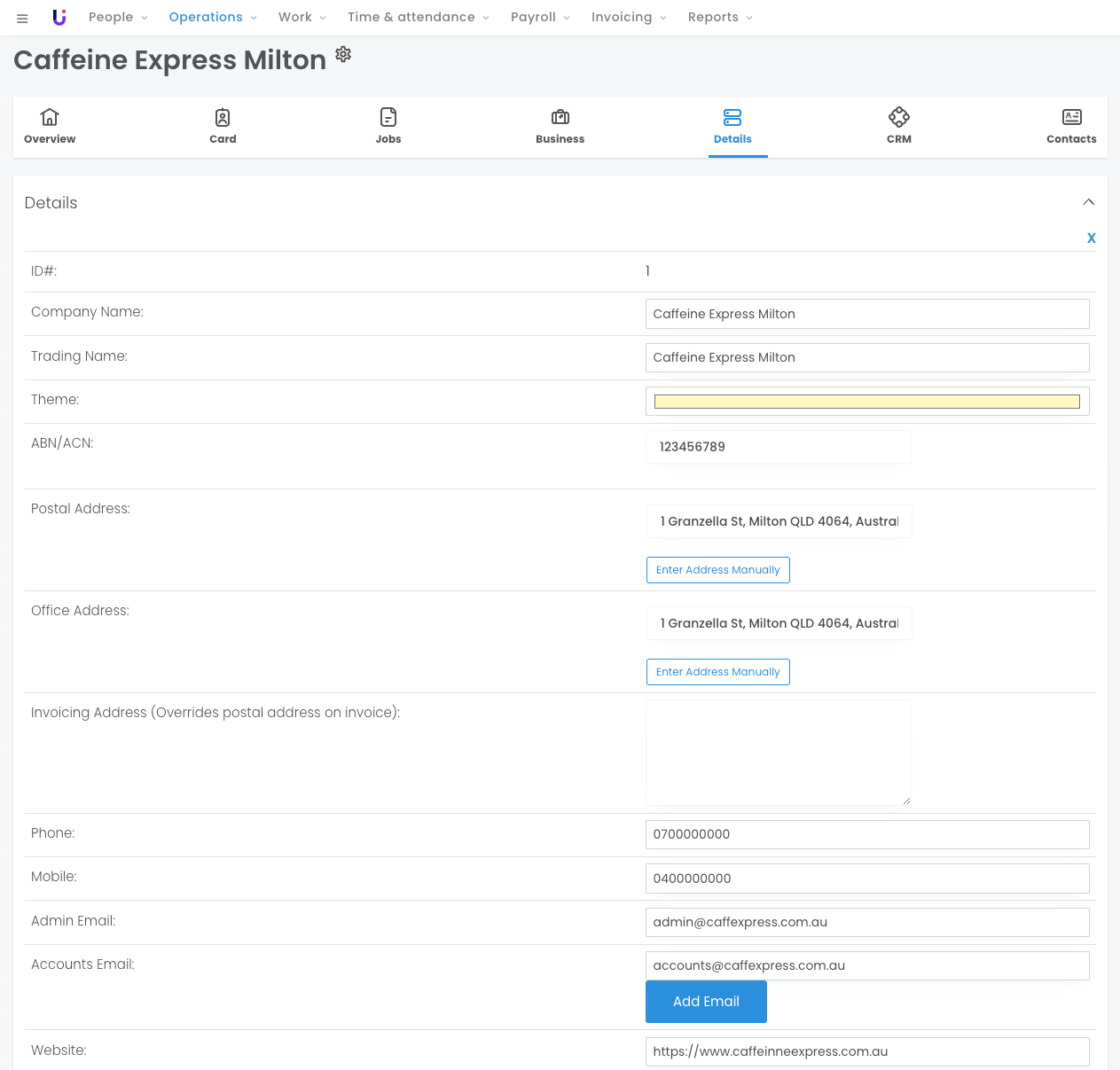Open settings gear beside Caffeine Express Milton
1120x1070 pixels.
[343, 55]
